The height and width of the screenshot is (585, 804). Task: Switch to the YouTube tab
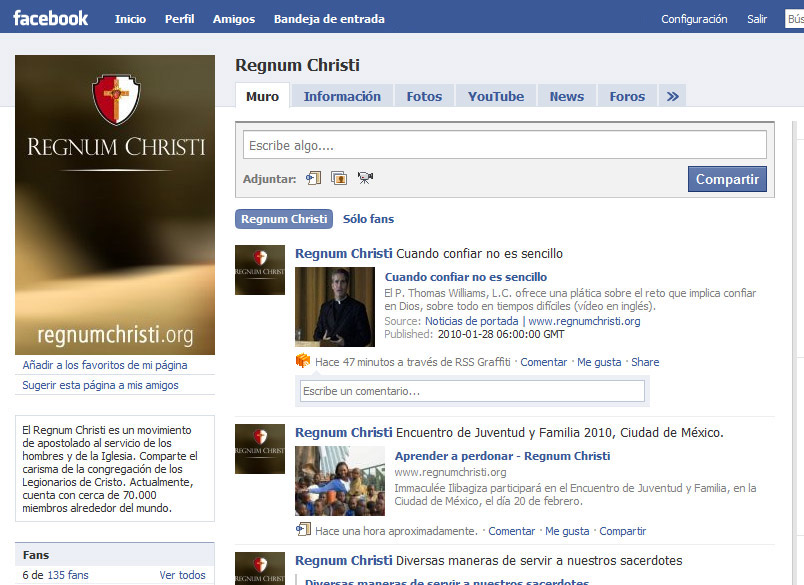[496, 96]
